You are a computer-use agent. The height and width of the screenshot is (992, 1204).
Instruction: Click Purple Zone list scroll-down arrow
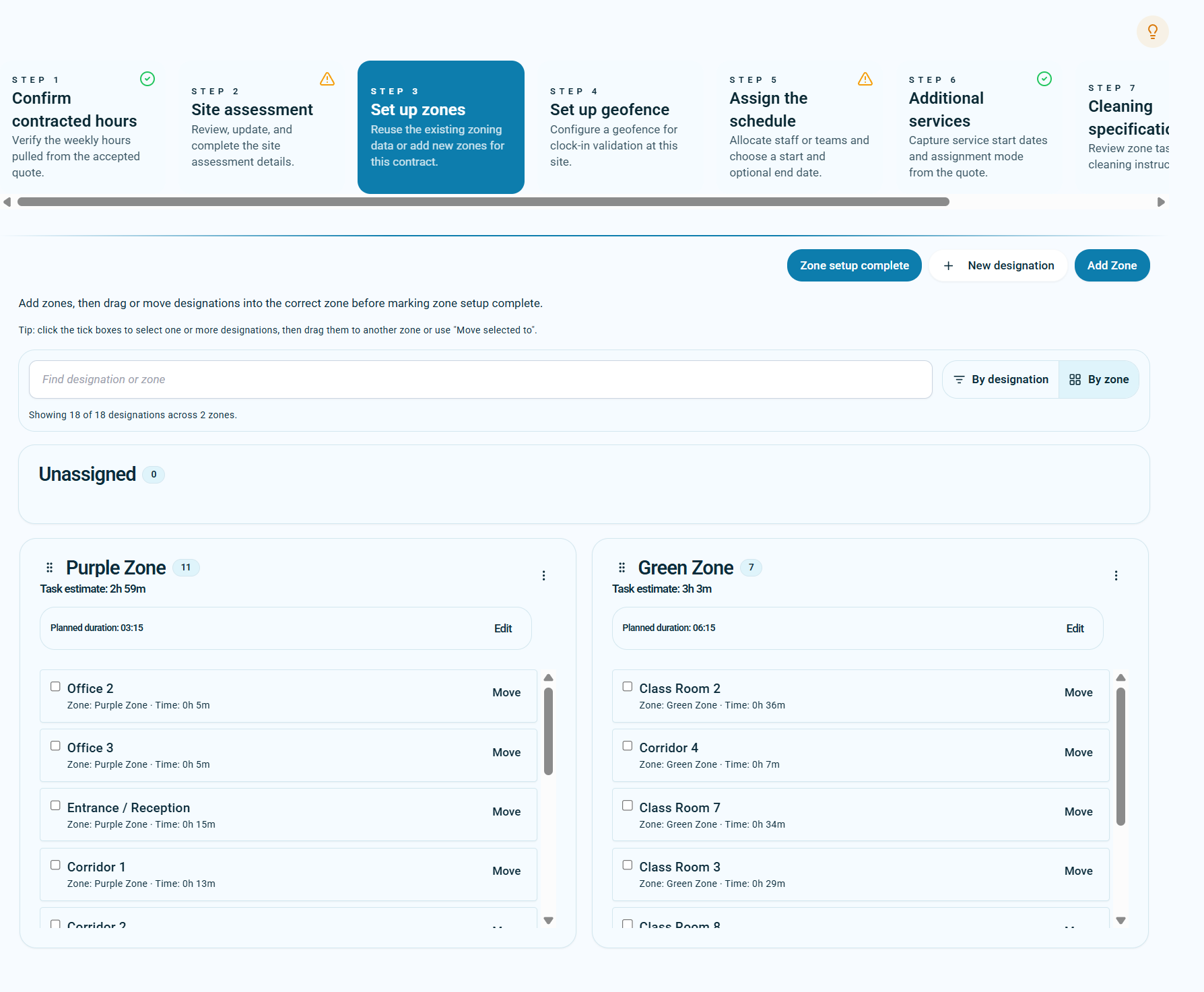tap(548, 921)
